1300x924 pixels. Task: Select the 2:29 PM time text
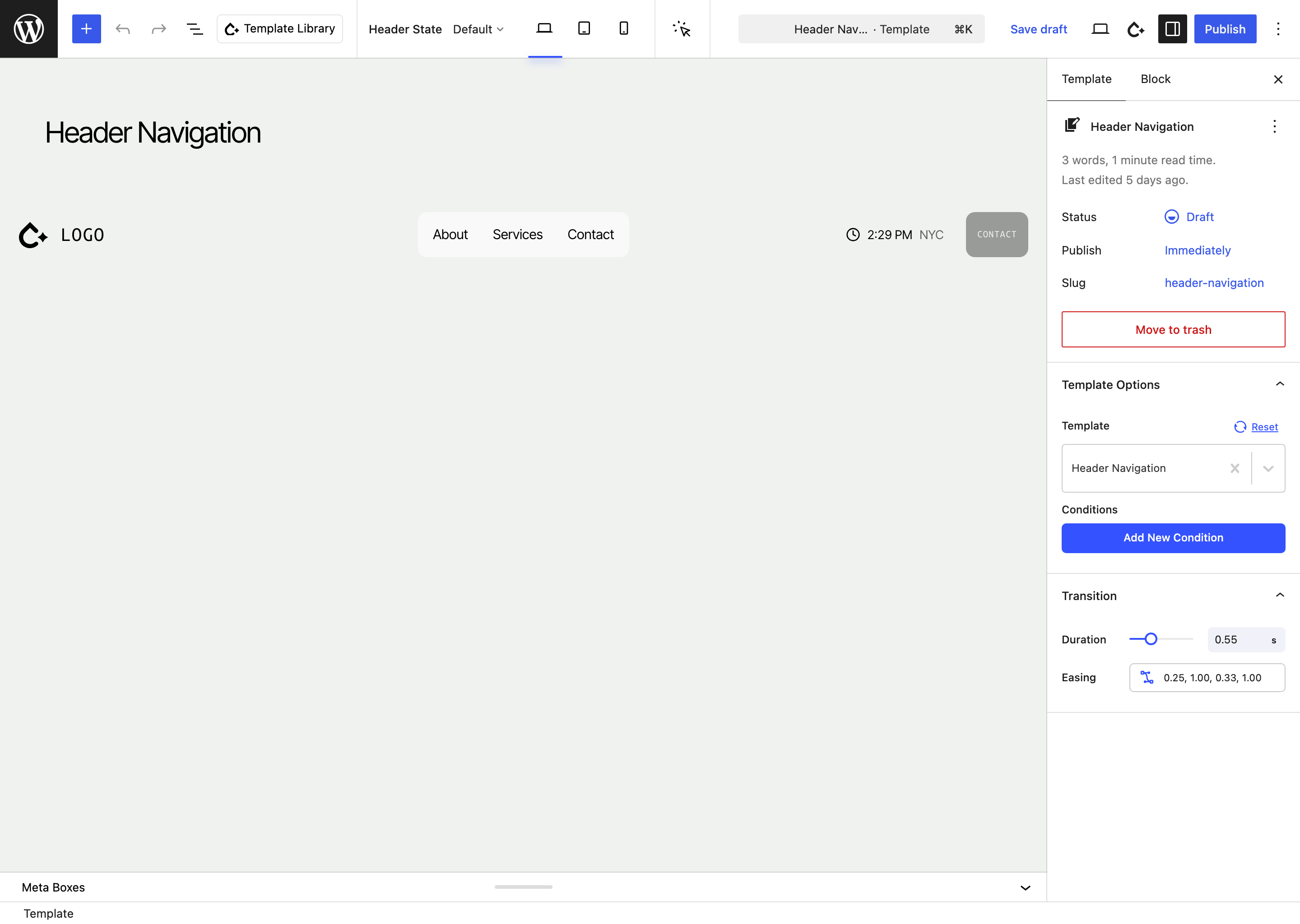[889, 235]
